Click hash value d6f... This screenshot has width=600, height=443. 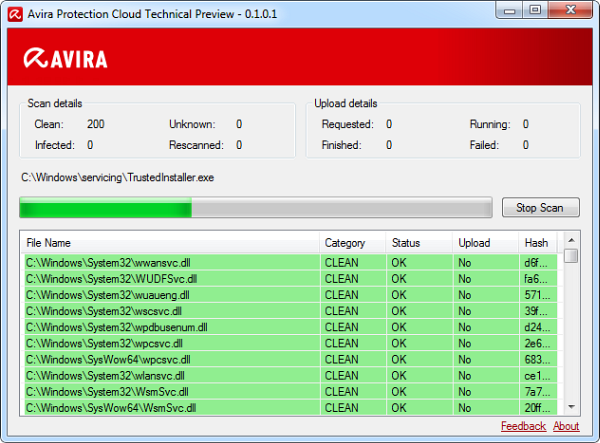[536, 263]
